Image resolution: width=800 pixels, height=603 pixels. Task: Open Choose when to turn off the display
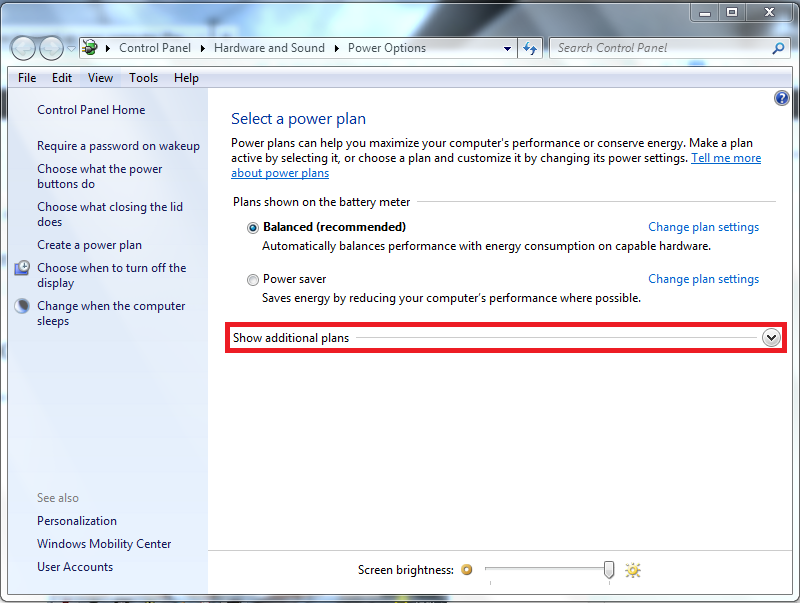112,275
